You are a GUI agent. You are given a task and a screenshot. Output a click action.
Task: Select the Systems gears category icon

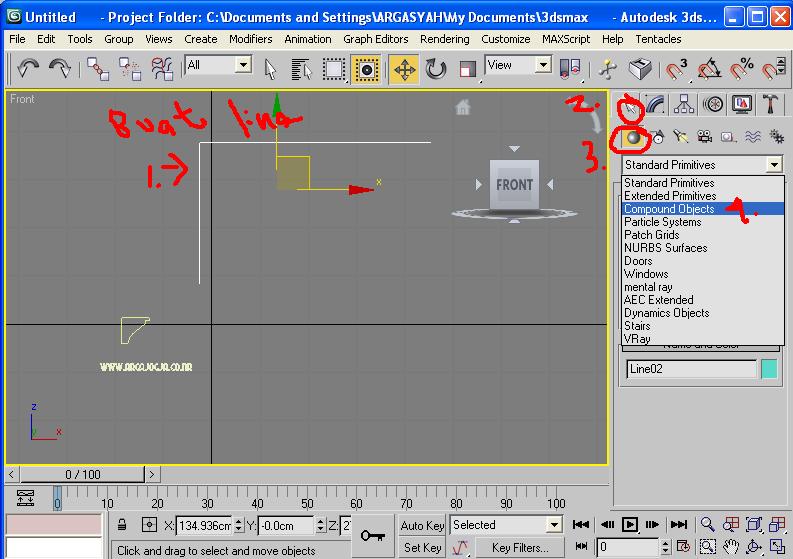click(776, 137)
